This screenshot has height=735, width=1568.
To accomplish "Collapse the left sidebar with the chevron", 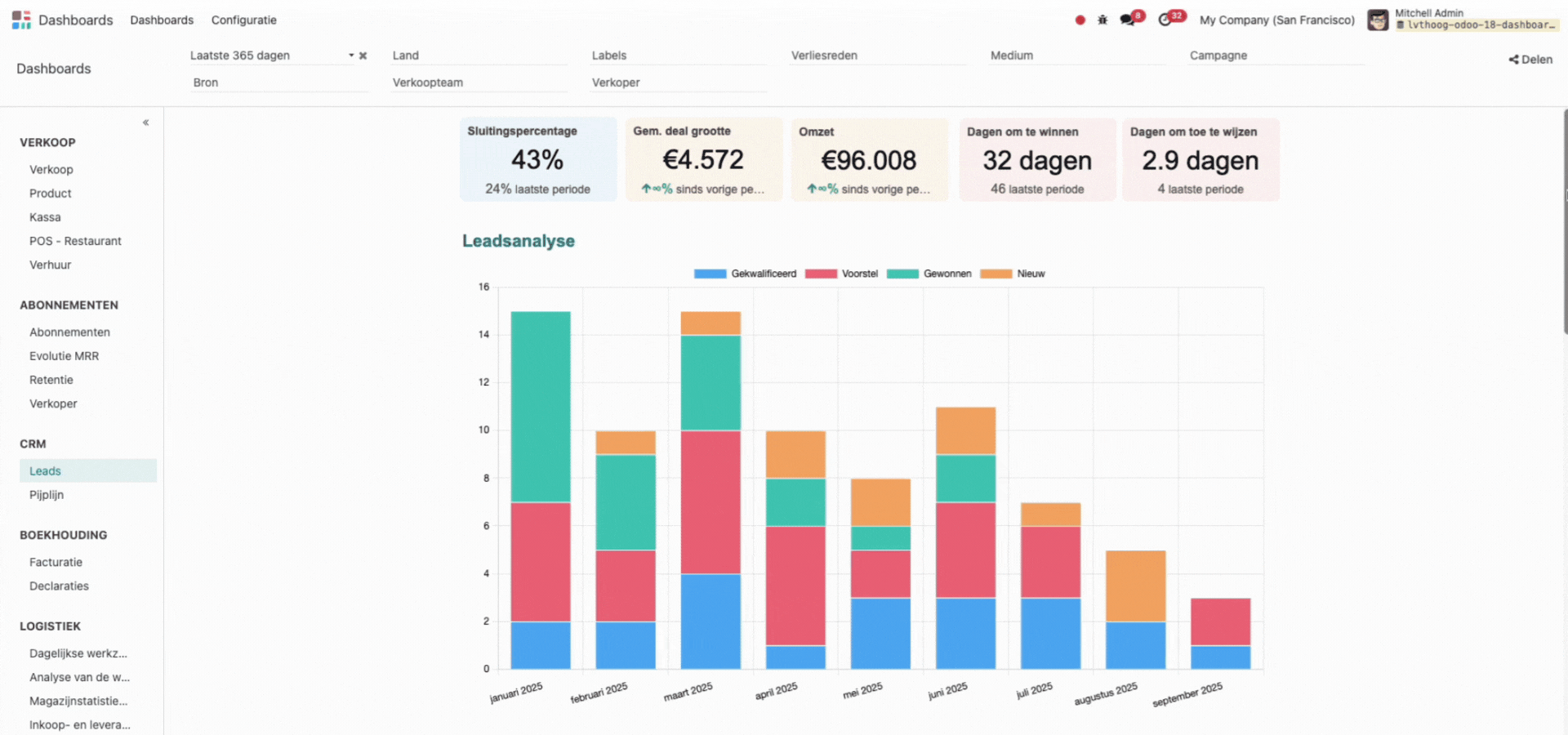I will pyautogui.click(x=145, y=122).
